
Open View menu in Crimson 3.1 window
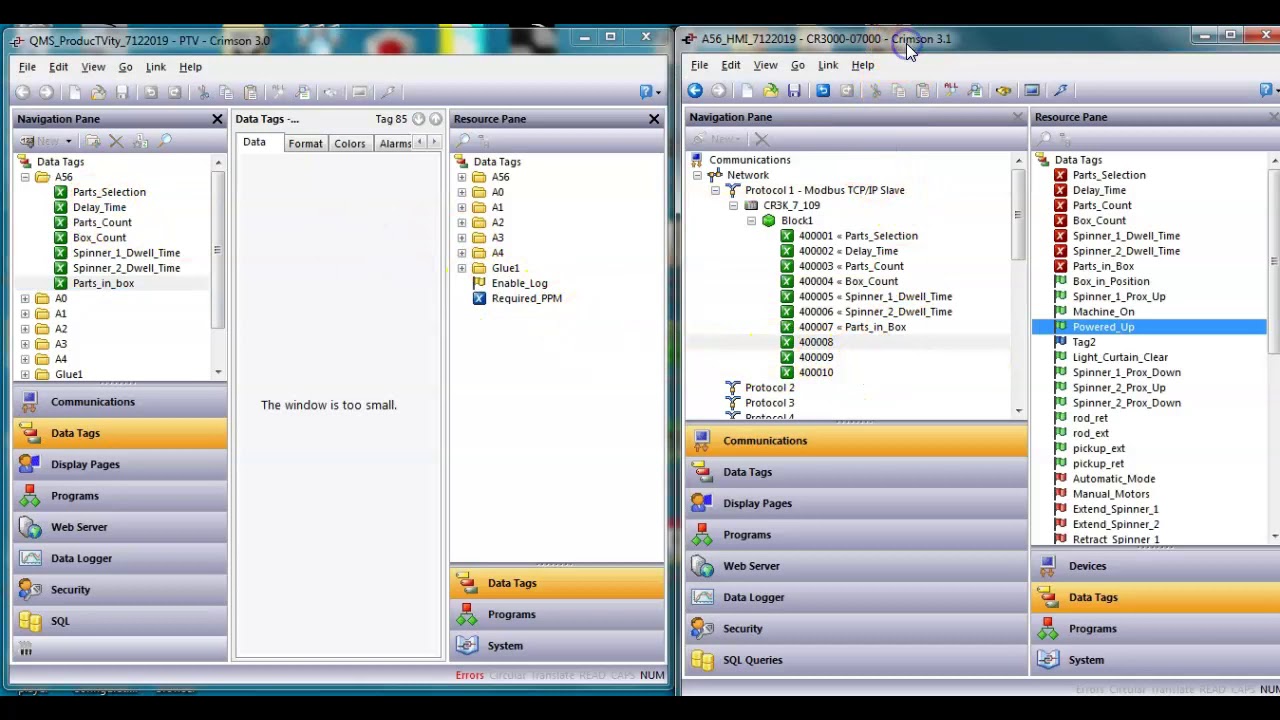(765, 65)
